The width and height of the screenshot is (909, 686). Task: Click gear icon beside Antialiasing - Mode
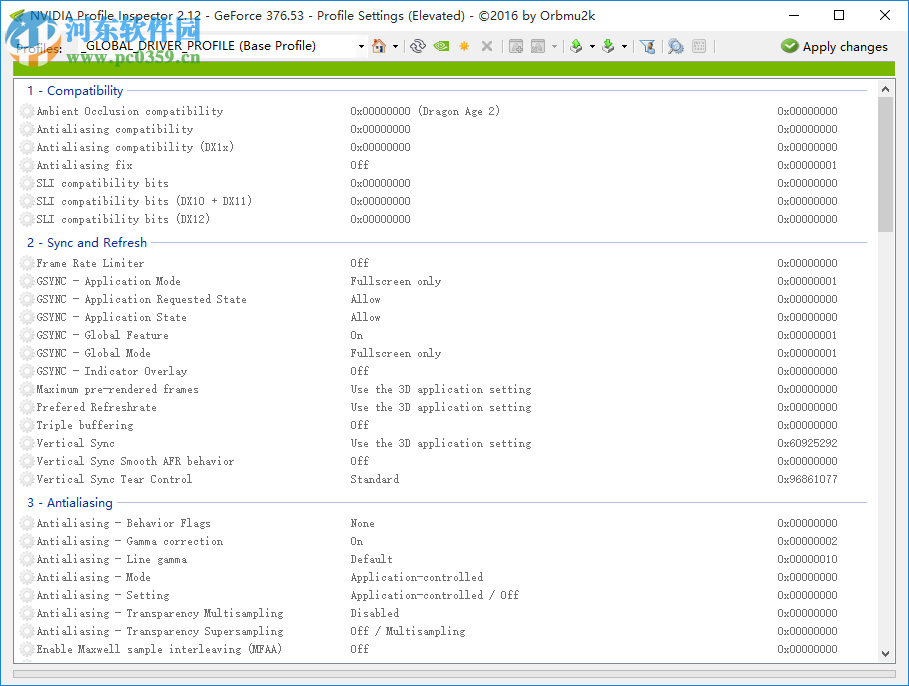pos(27,577)
